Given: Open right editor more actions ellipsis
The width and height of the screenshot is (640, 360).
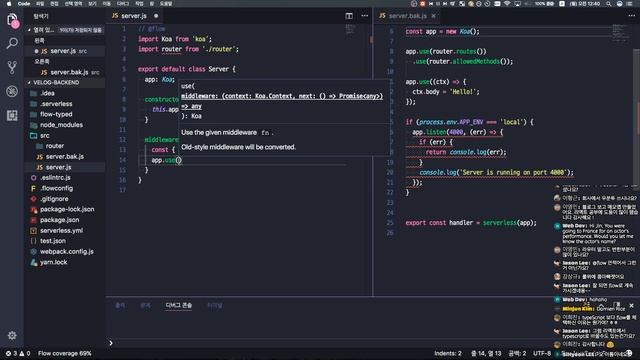Looking at the screenshot, I should coord(631,16).
